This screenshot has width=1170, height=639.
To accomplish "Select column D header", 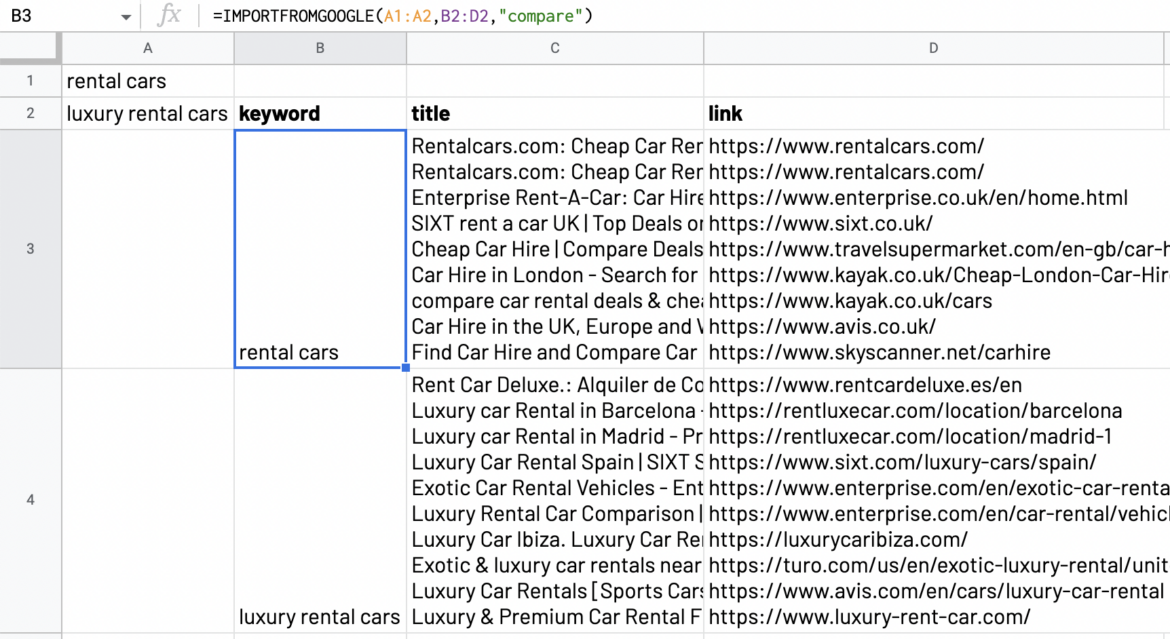I will pos(935,48).
